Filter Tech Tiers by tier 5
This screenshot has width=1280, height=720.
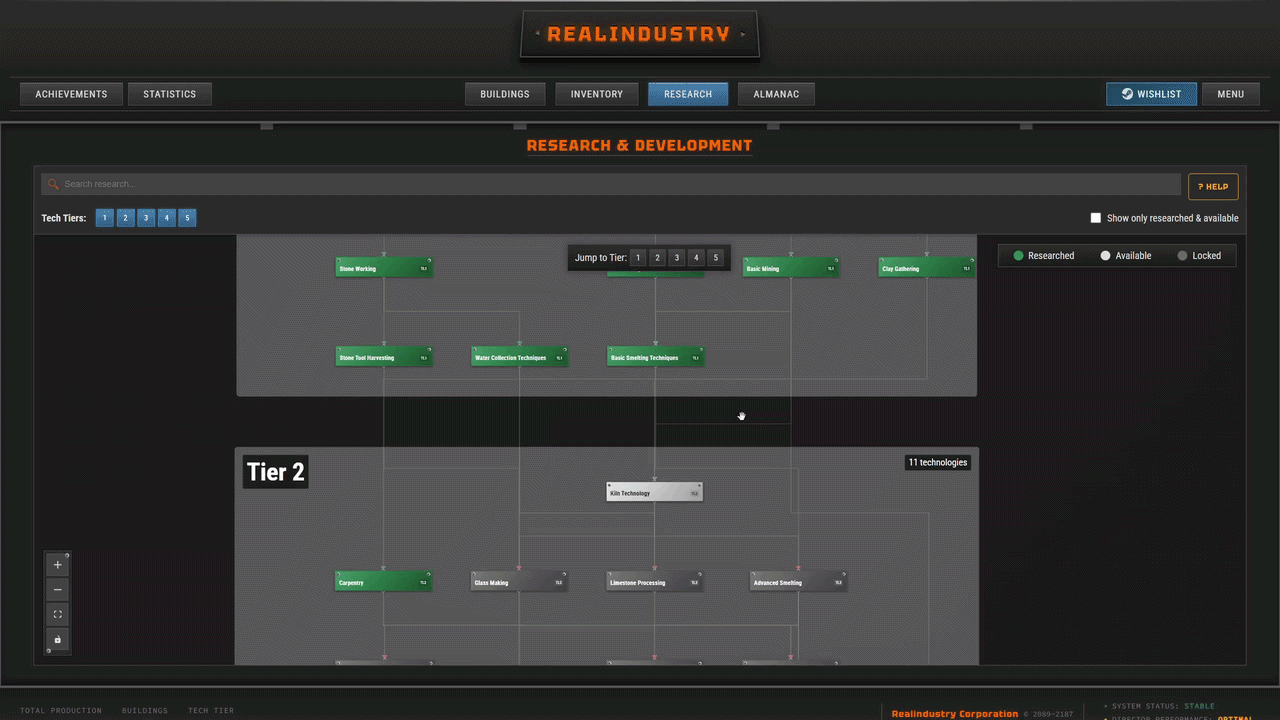coord(187,218)
